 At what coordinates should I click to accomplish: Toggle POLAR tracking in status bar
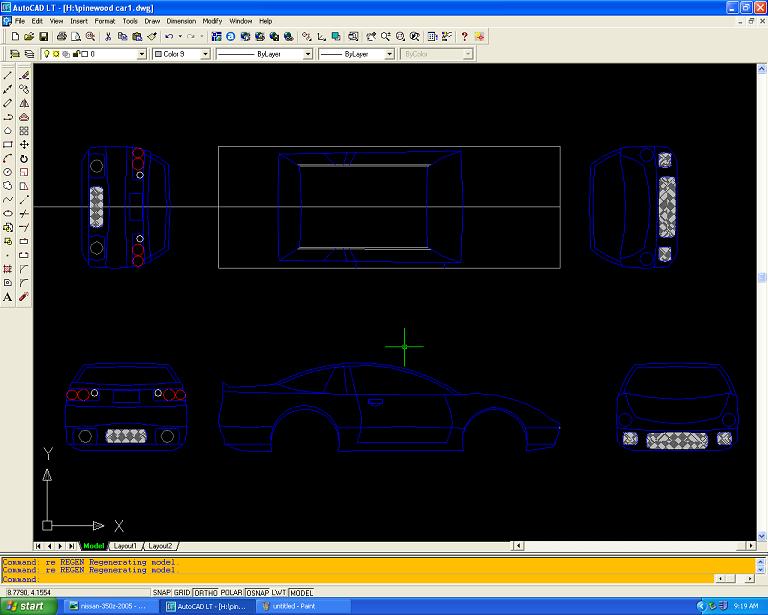pyautogui.click(x=231, y=592)
